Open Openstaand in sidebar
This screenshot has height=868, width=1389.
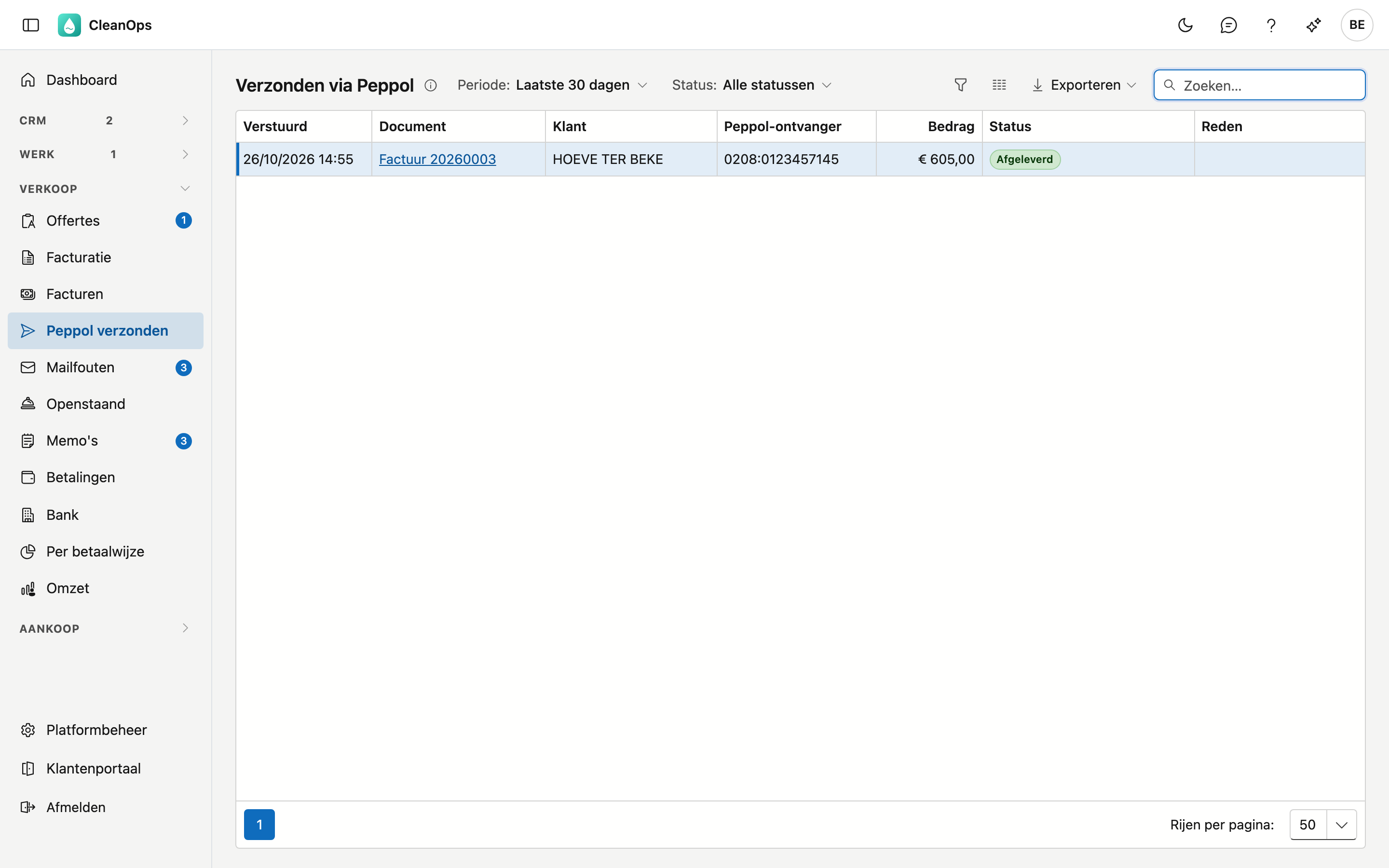pyautogui.click(x=106, y=404)
